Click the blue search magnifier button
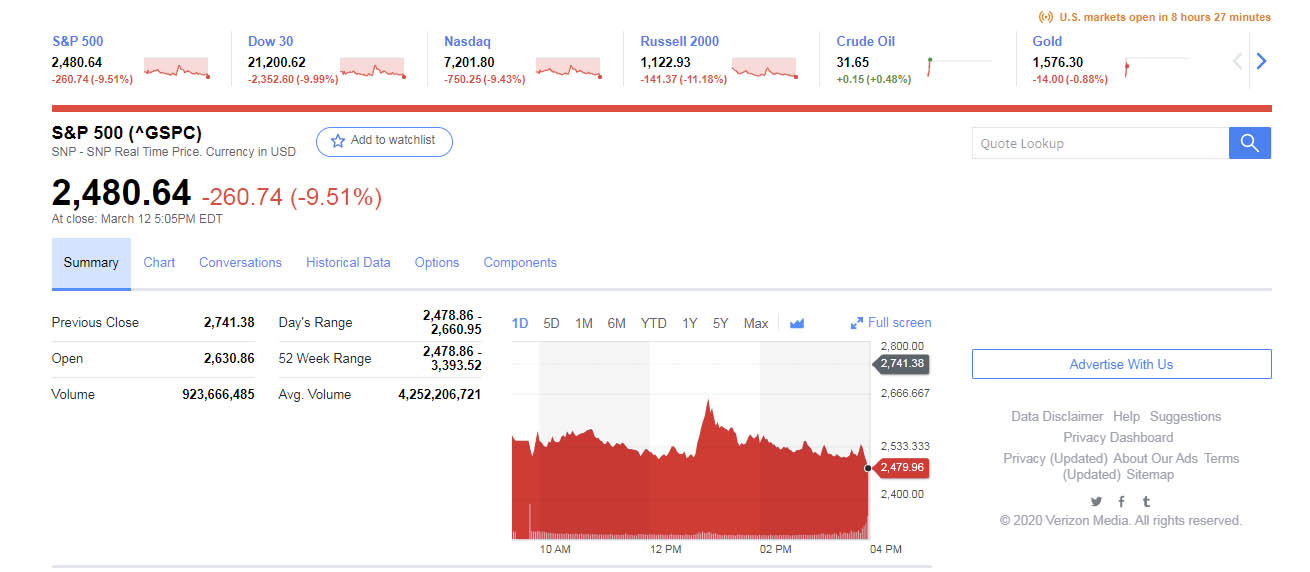The width and height of the screenshot is (1310, 572). 1249,143
